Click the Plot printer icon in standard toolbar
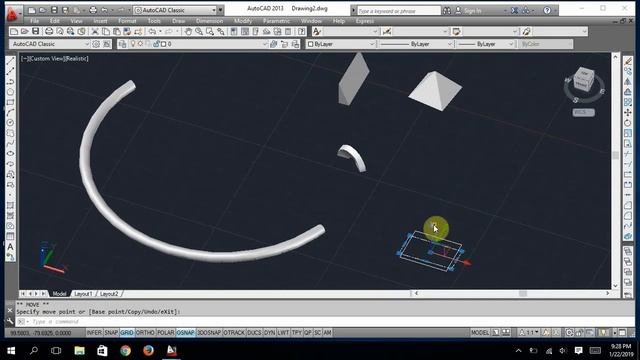This screenshot has height=360, width=640. [49, 31]
